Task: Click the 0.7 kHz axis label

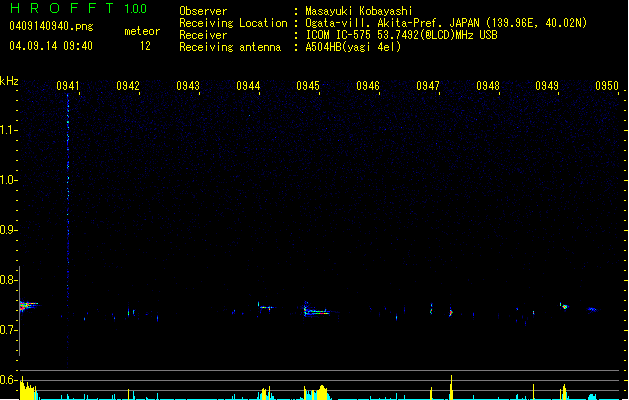Action: 7,330
